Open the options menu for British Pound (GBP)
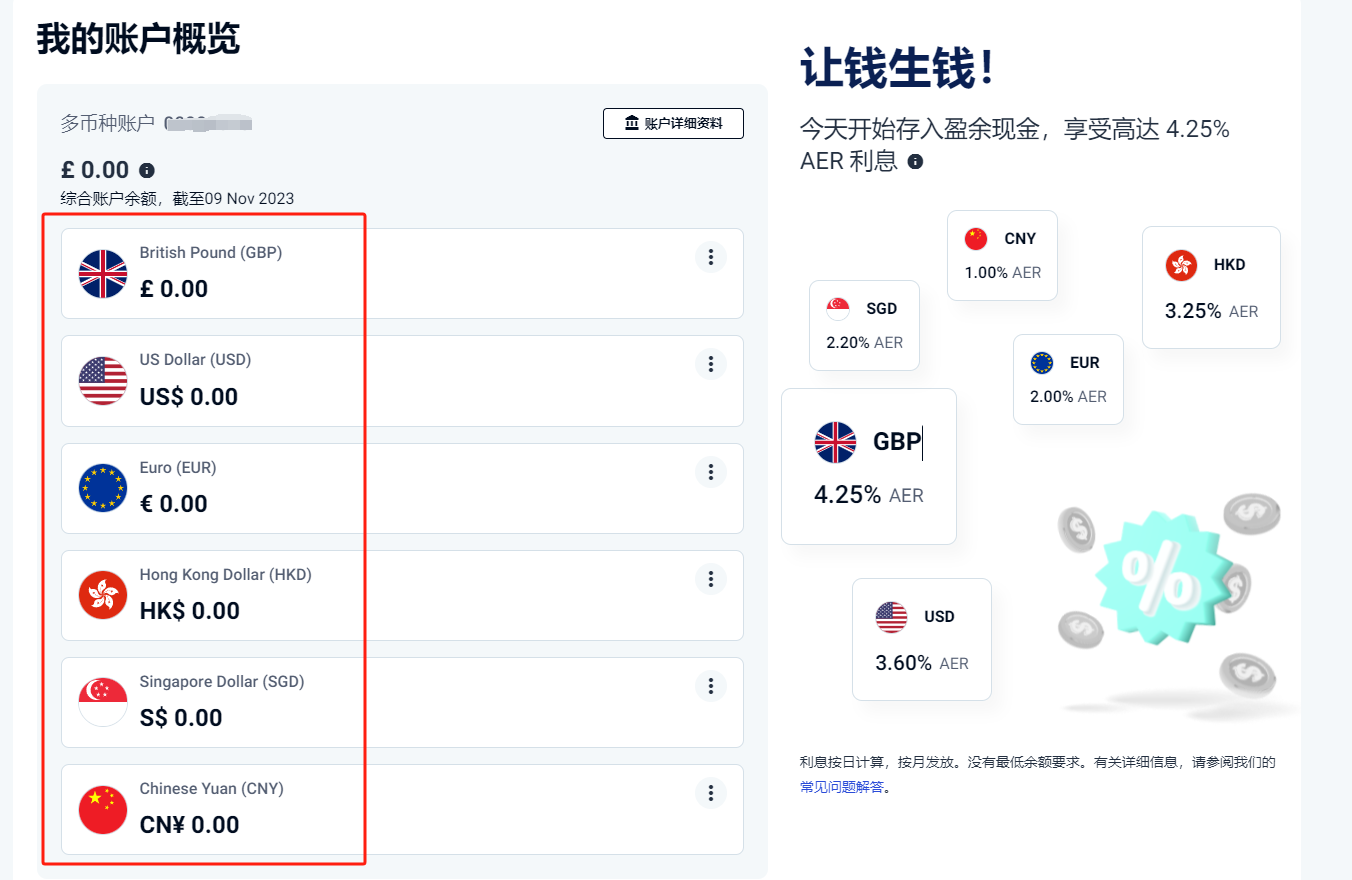This screenshot has width=1352, height=880. tap(710, 257)
